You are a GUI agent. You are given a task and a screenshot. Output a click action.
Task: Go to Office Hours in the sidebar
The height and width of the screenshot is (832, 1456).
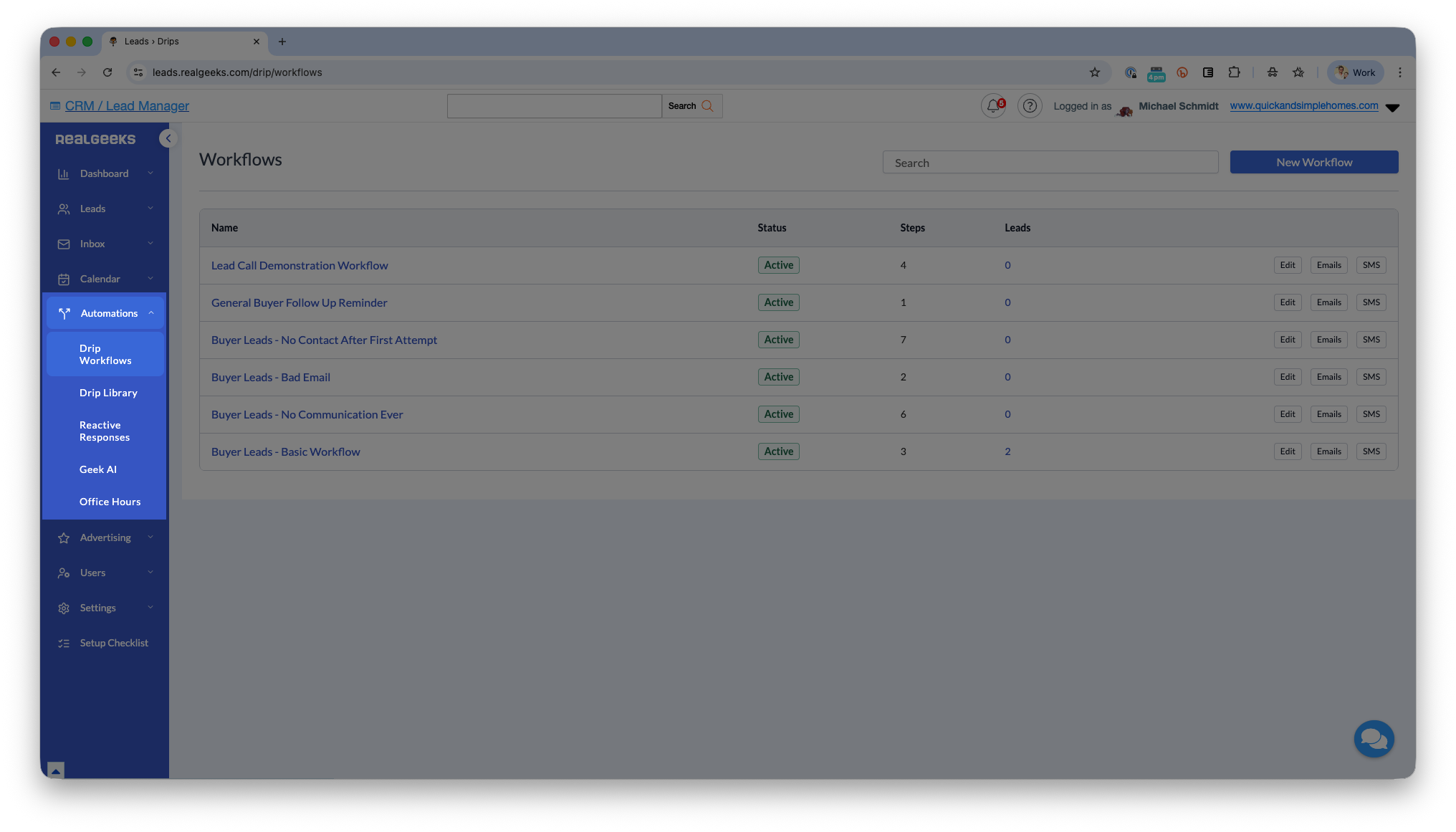pos(110,502)
